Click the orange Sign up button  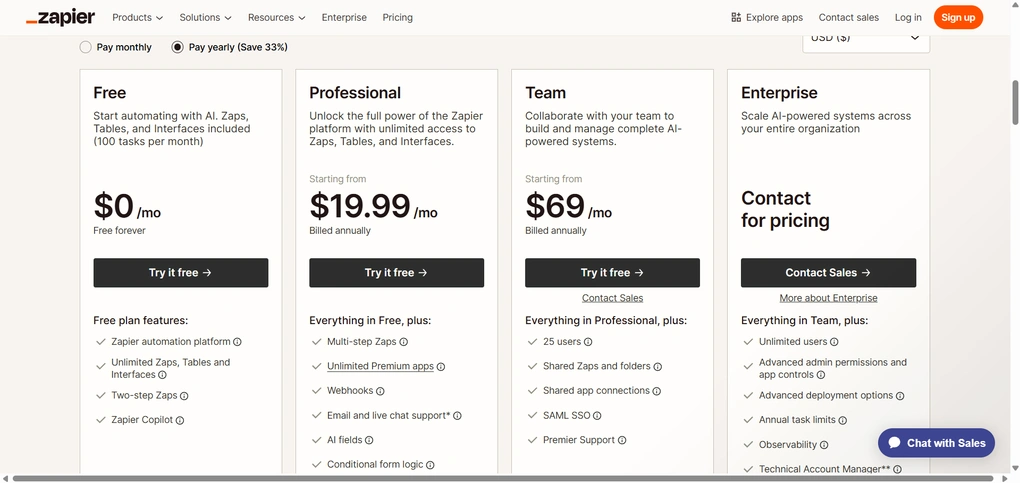click(x=958, y=18)
